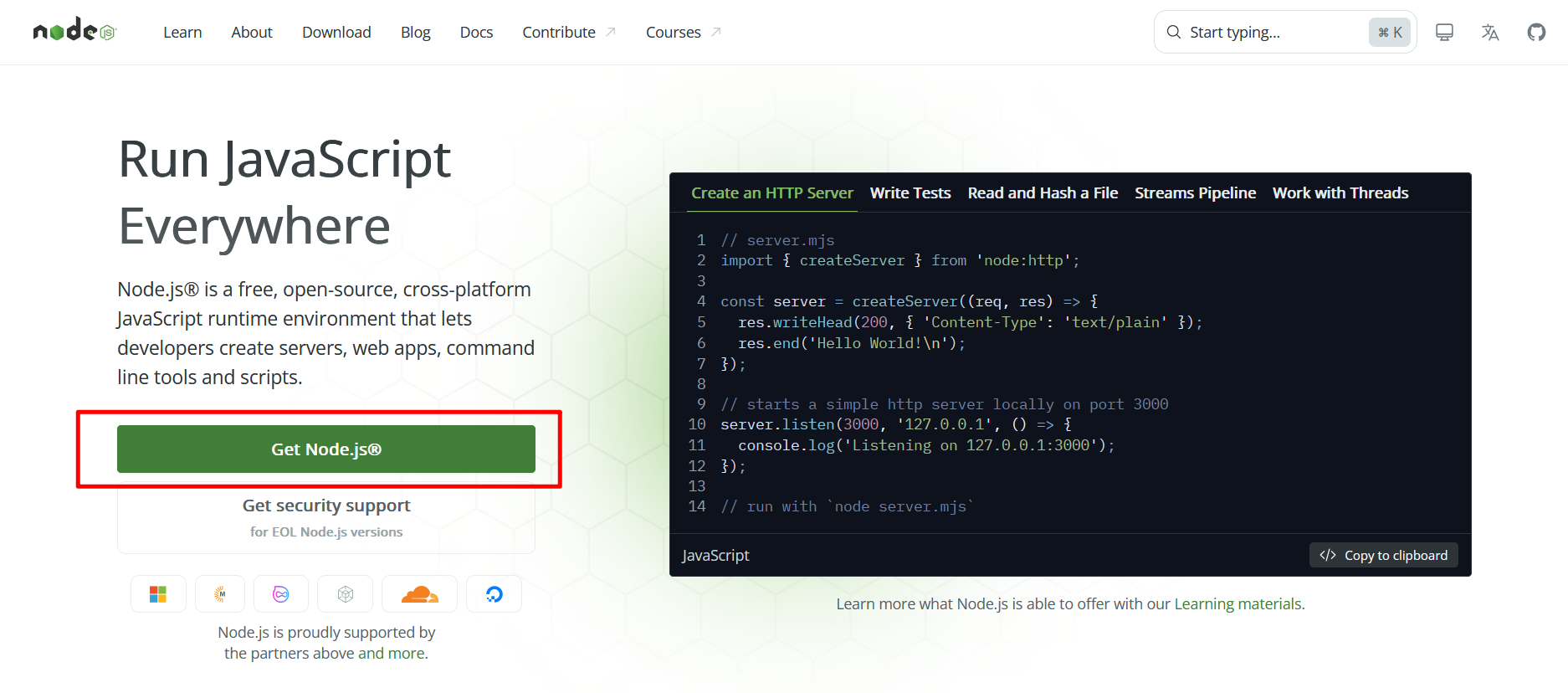This screenshot has height=693, width=1568.
Task: Open the external Courses link
Action: click(x=683, y=32)
